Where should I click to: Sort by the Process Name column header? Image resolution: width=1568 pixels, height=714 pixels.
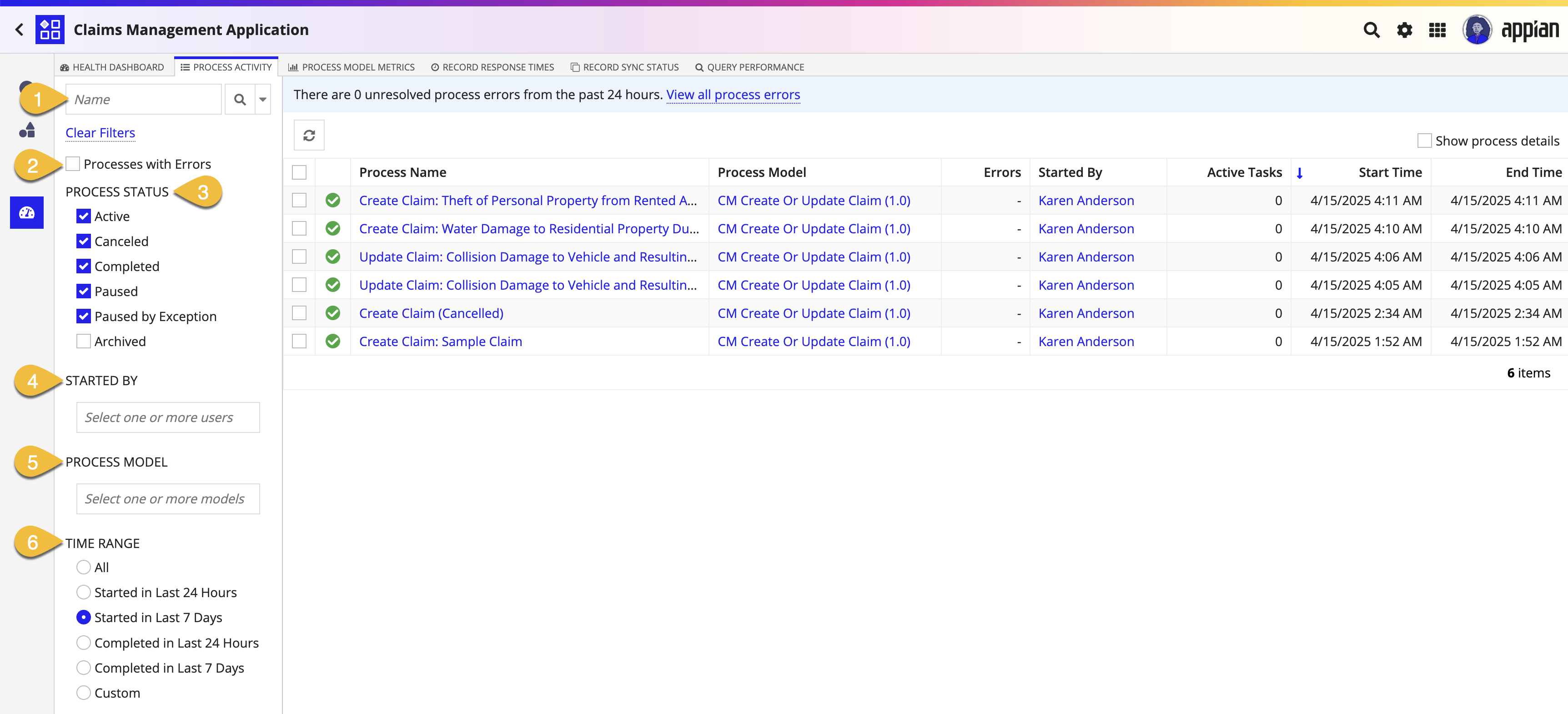(403, 172)
